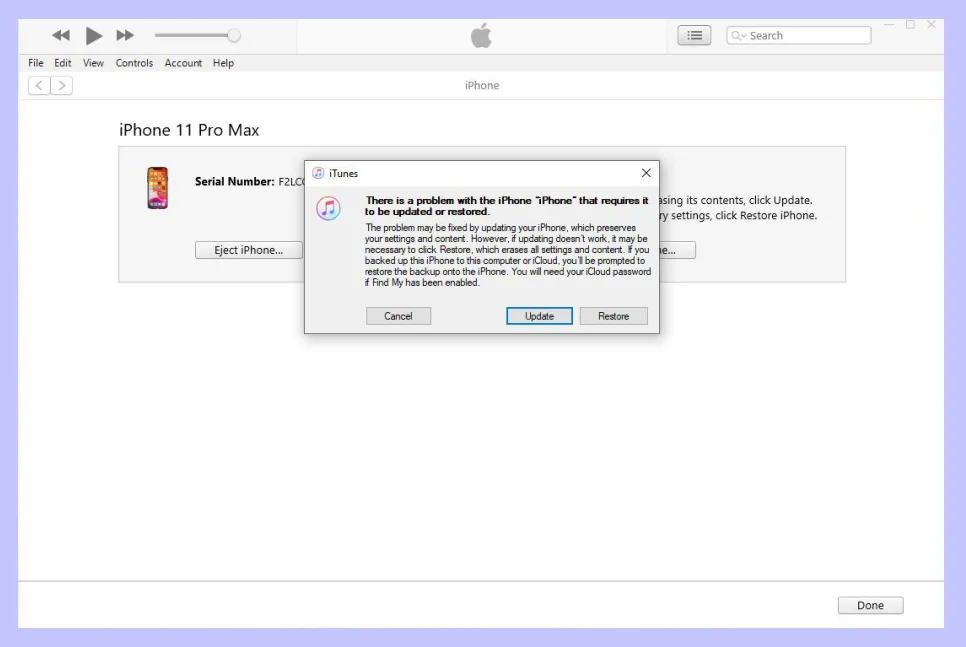Click the rewind previous track button

[61, 36]
